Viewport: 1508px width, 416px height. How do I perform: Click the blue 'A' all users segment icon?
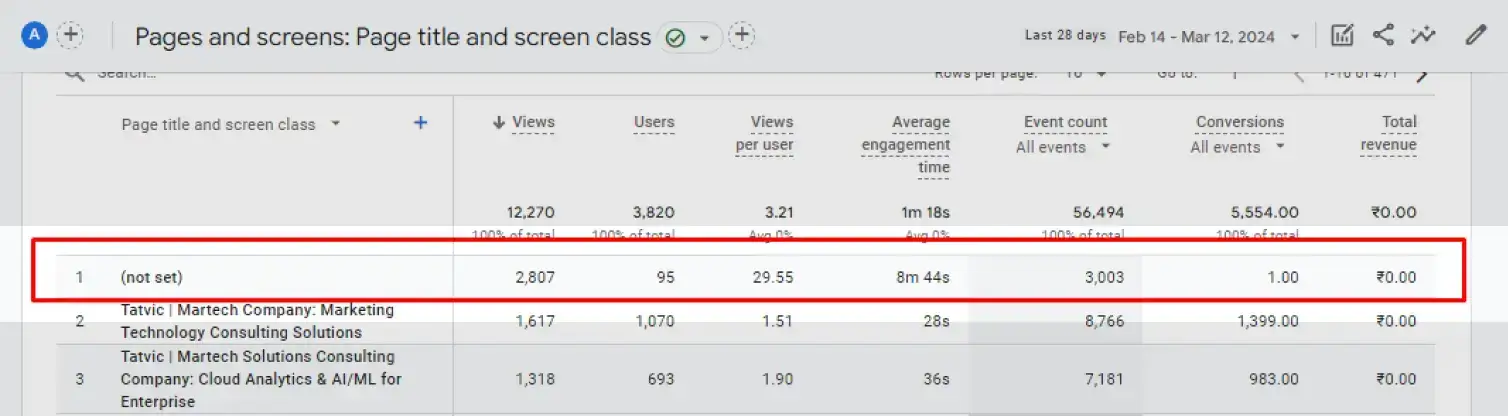pyautogui.click(x=35, y=36)
